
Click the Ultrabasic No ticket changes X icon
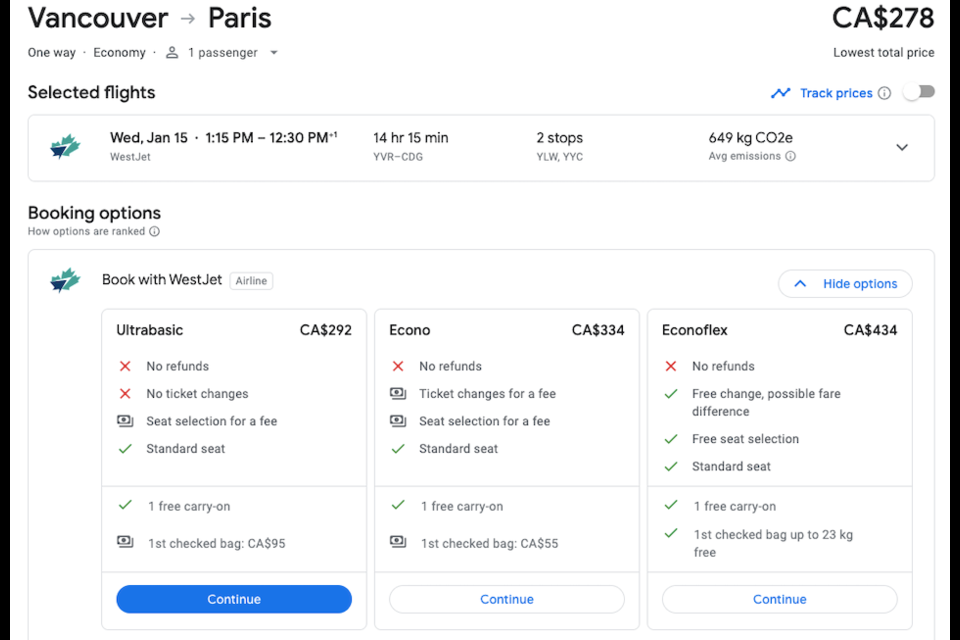click(x=125, y=394)
